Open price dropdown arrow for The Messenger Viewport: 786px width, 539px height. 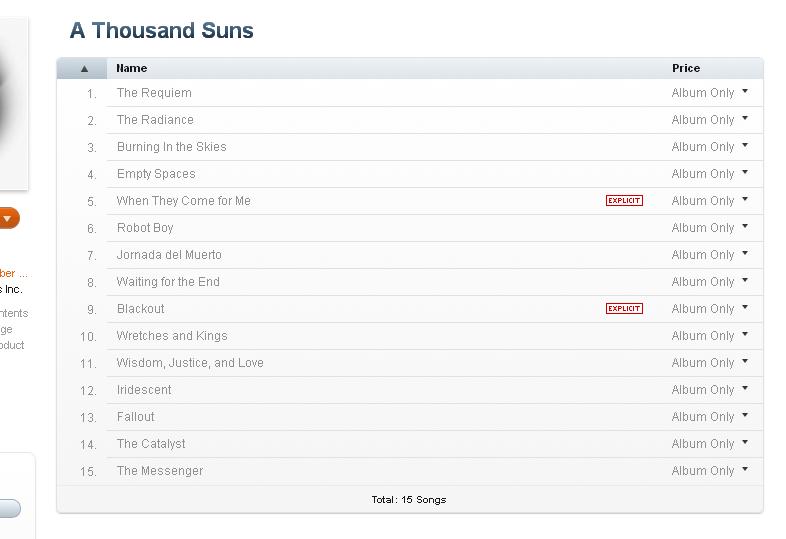point(745,469)
